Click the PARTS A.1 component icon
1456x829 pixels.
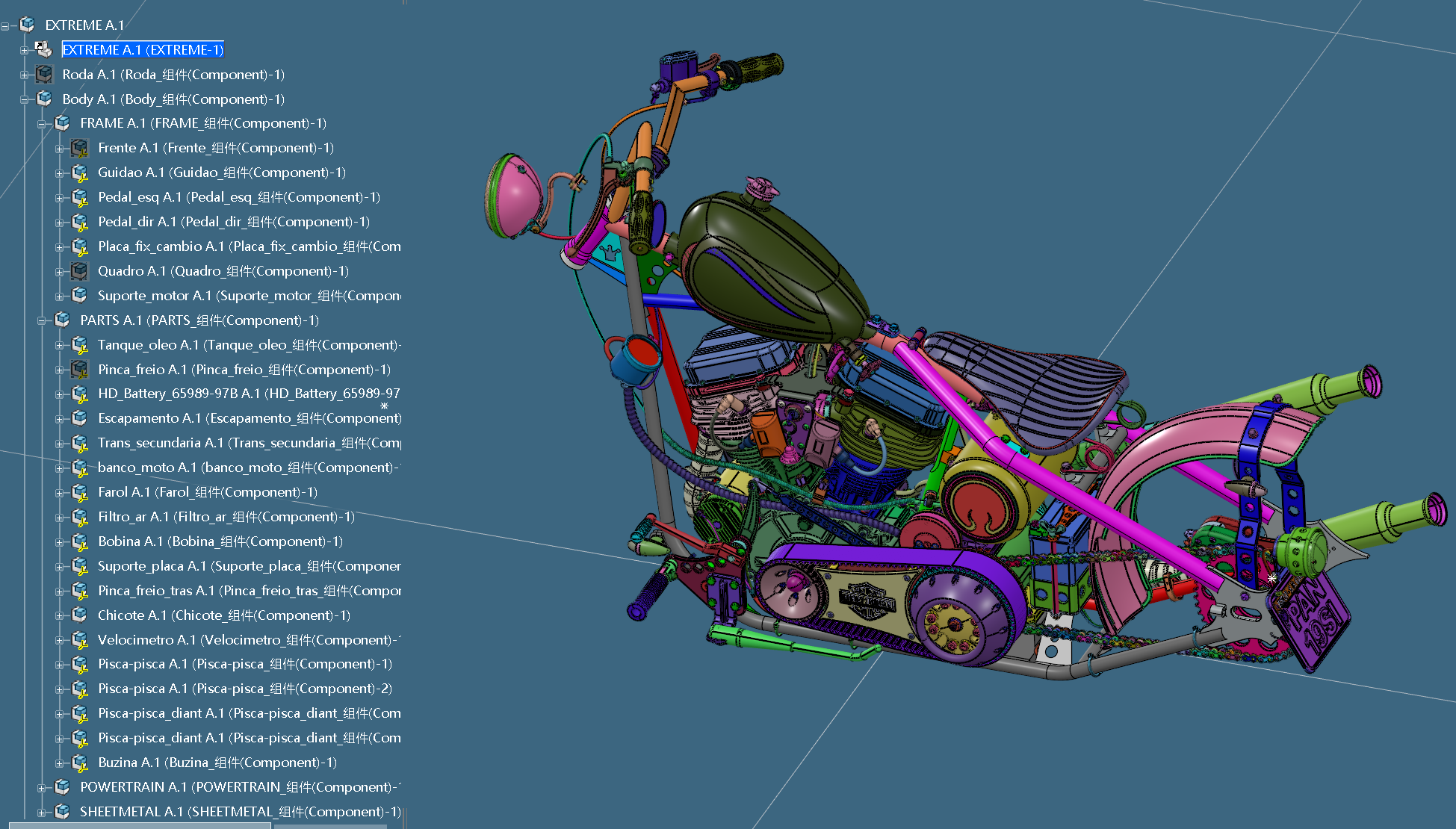(63, 320)
